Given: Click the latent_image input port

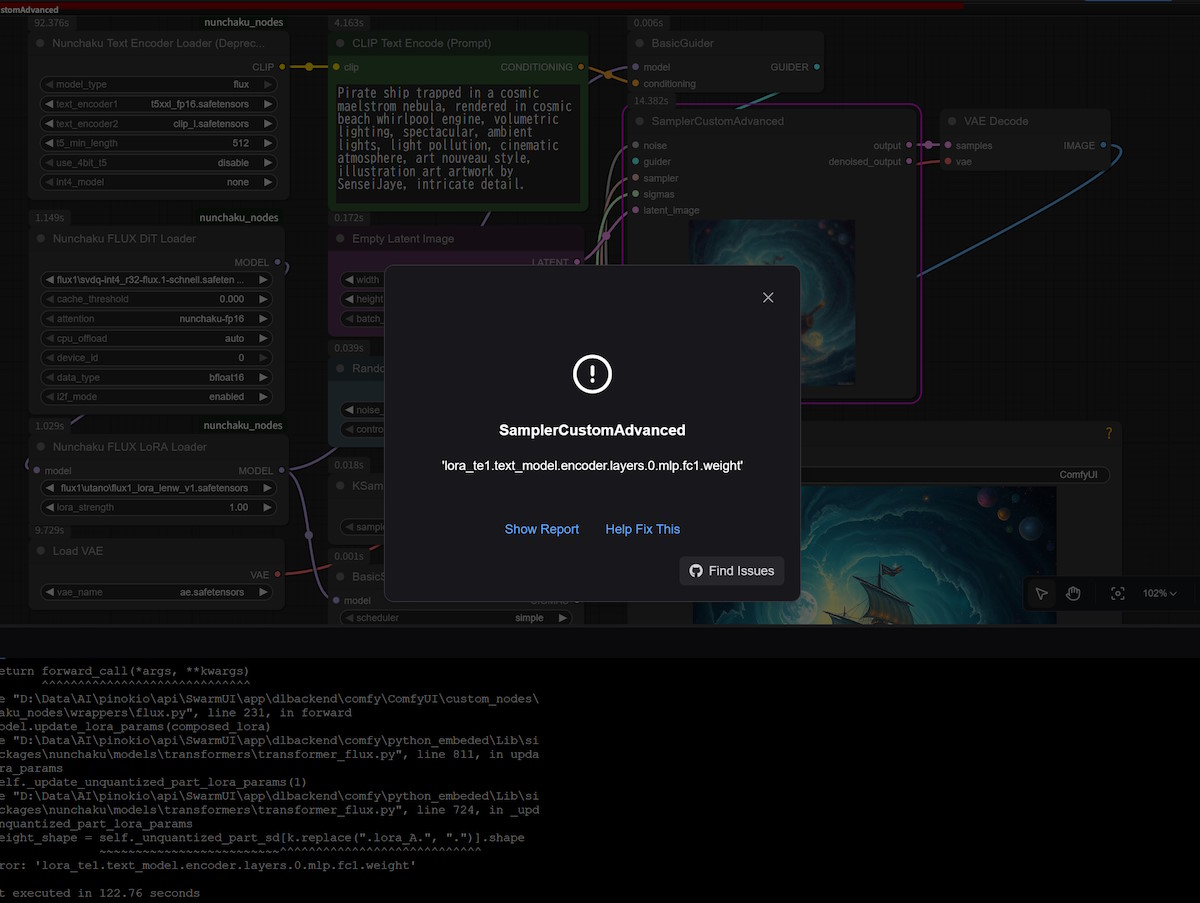Looking at the screenshot, I should pyautogui.click(x=634, y=210).
